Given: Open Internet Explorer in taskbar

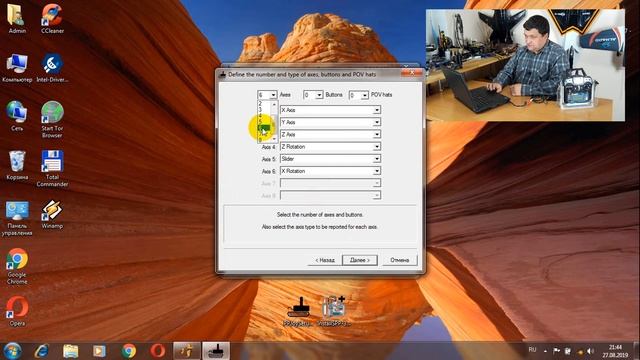Looking at the screenshot, I should point(42,351).
